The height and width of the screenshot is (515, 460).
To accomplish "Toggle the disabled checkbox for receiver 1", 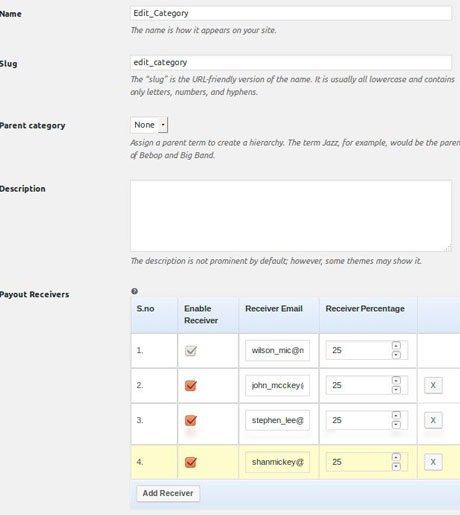I will pos(191,350).
